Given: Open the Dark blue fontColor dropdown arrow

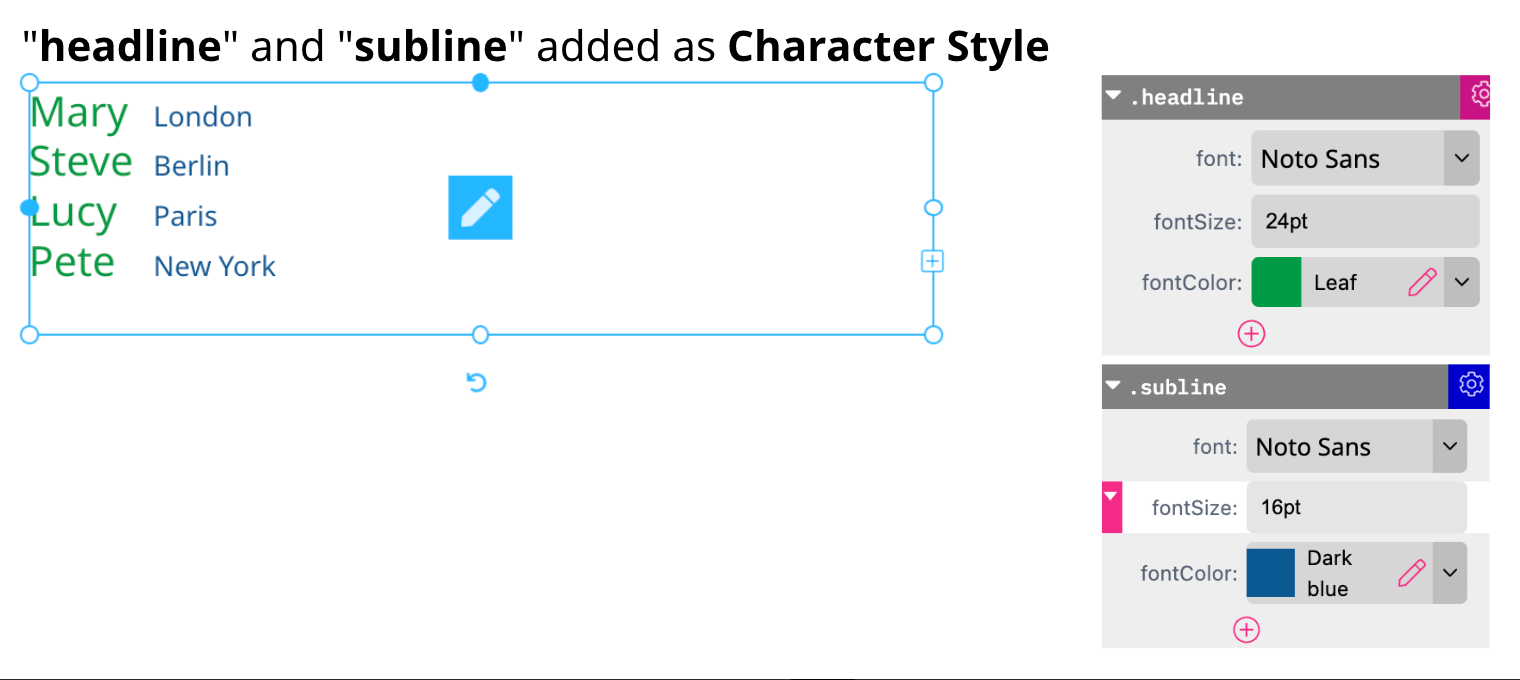Looking at the screenshot, I should tap(1450, 572).
